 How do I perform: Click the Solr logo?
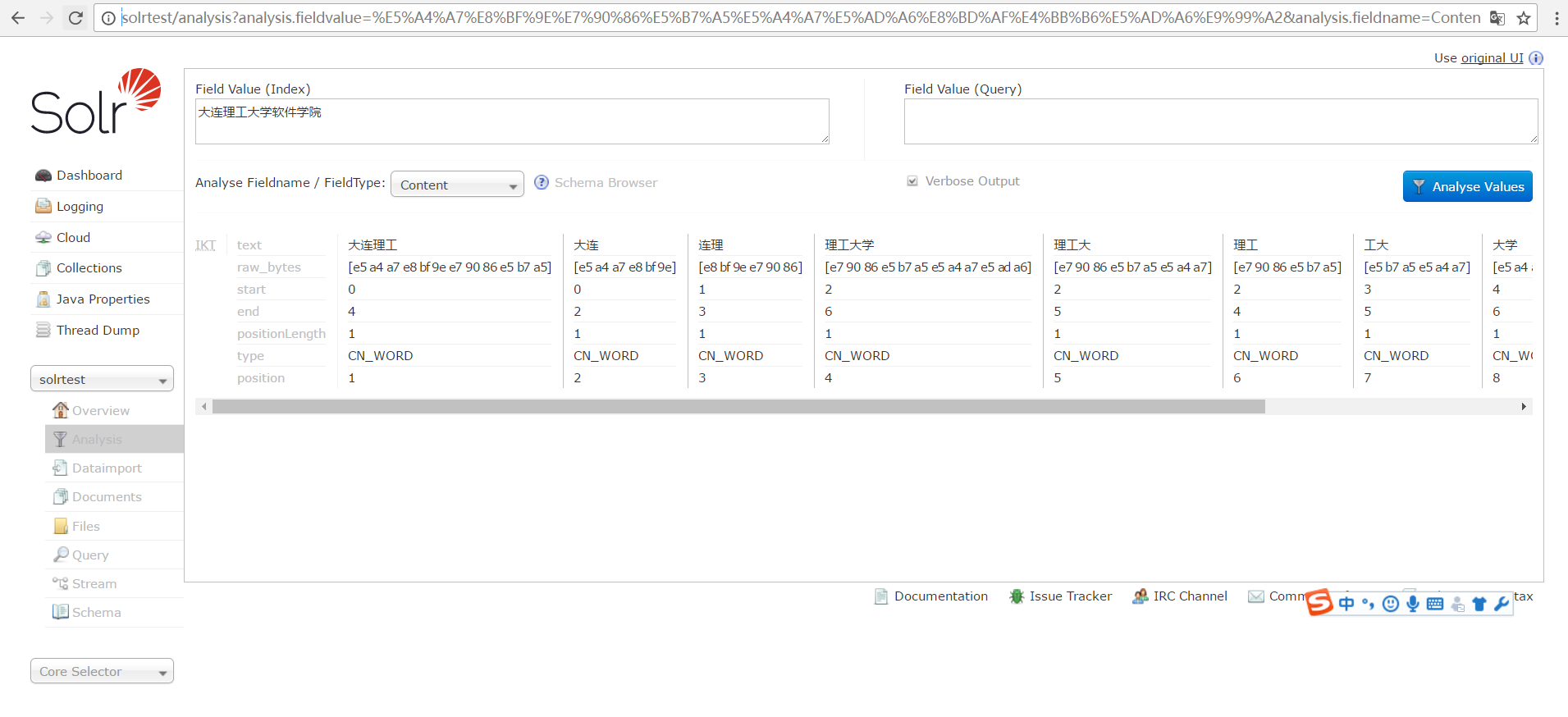(x=96, y=102)
